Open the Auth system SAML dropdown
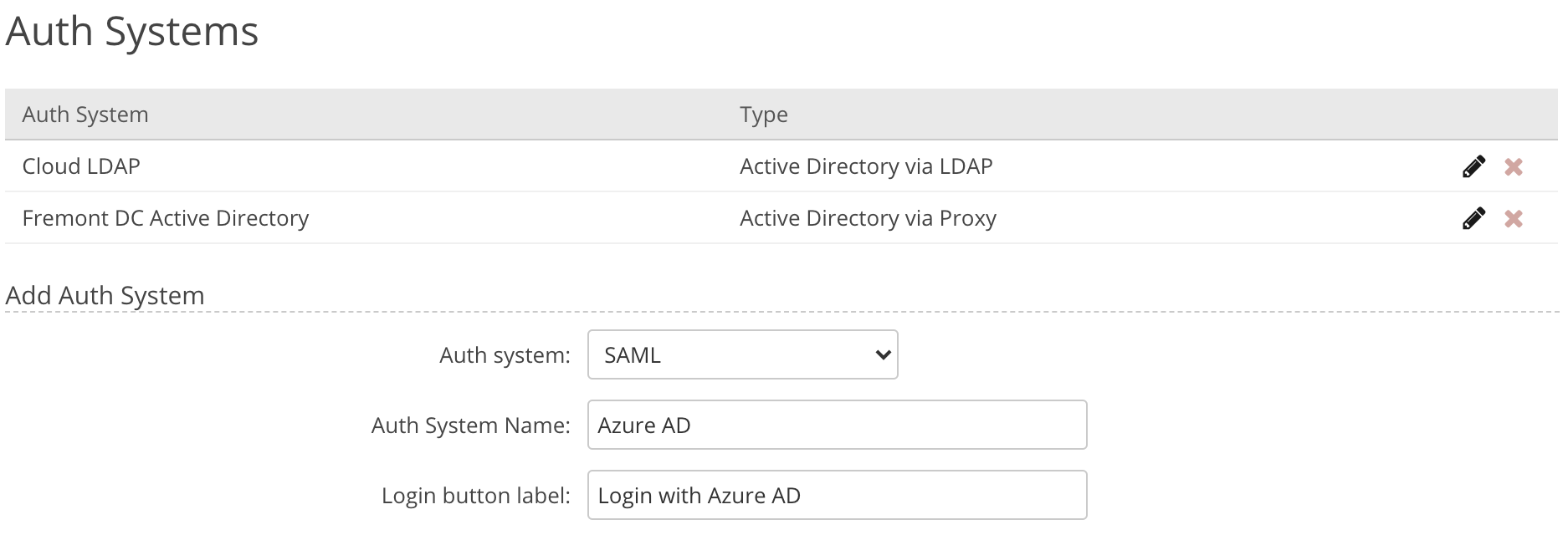The image size is (1568, 535). click(741, 355)
